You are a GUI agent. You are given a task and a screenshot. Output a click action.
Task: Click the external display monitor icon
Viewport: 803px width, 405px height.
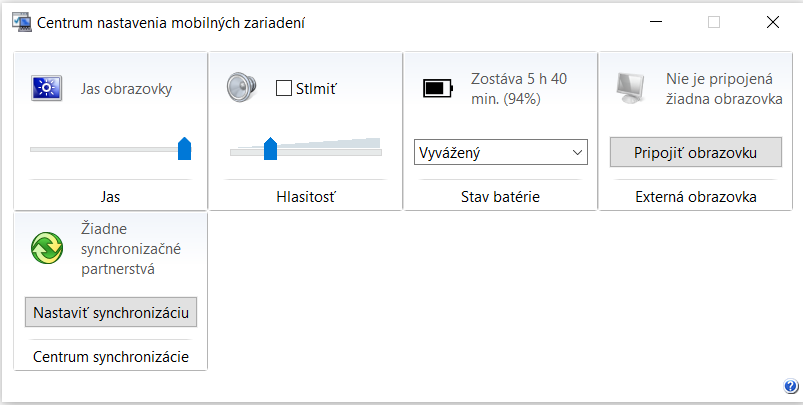point(632,88)
